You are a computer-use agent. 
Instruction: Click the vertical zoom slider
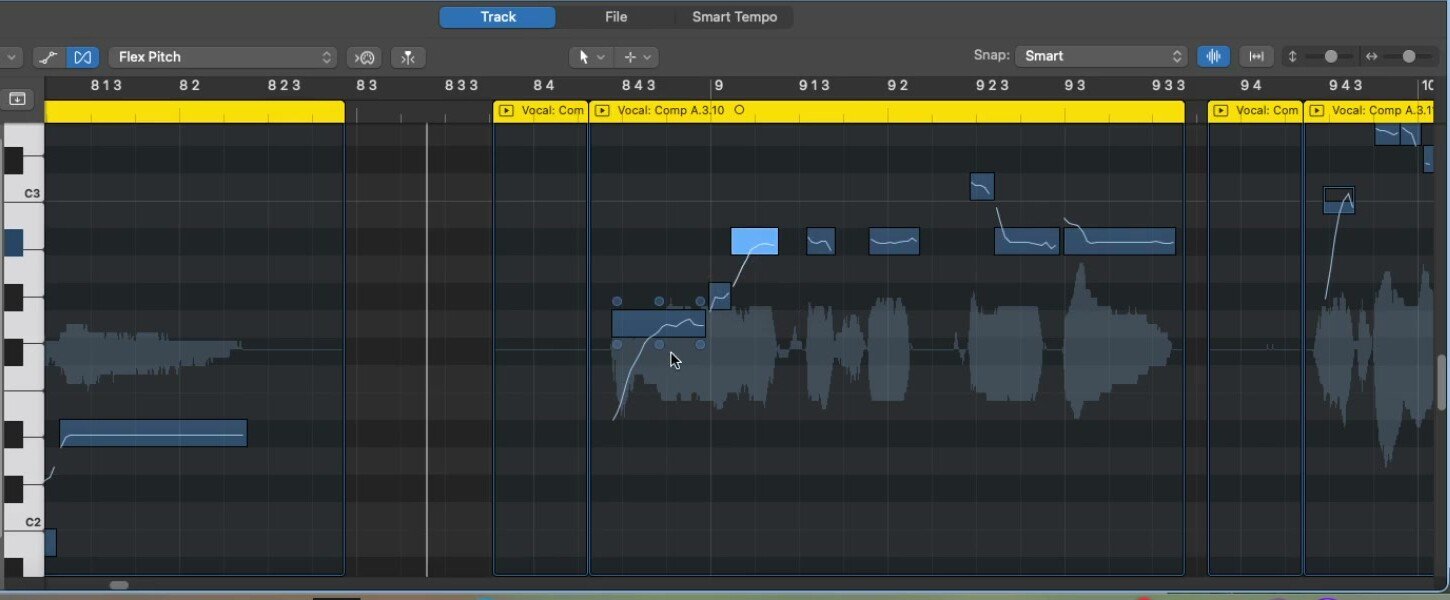point(1330,56)
